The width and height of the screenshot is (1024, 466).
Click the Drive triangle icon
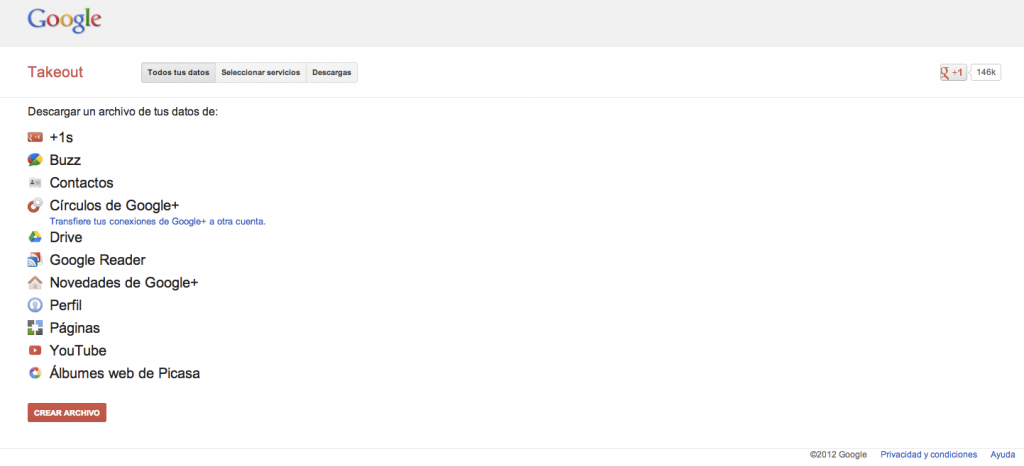point(35,238)
